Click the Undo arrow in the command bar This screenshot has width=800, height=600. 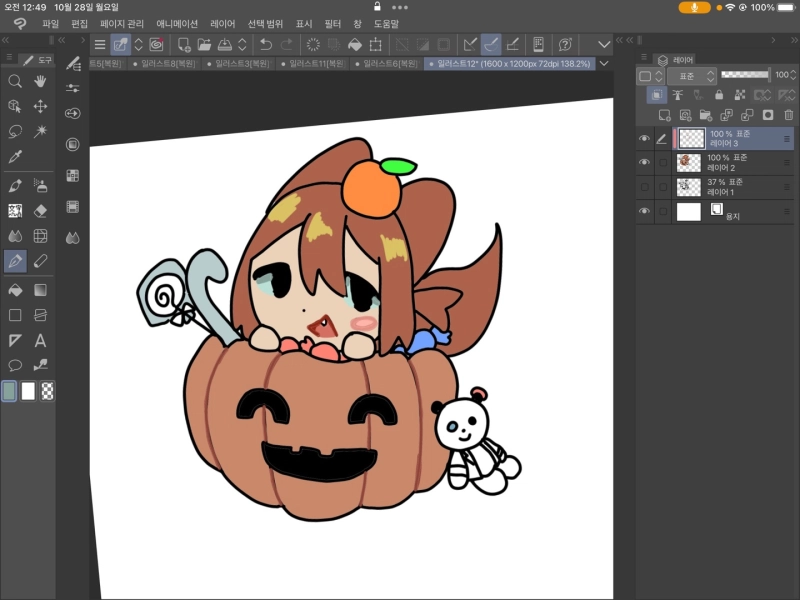click(x=265, y=44)
